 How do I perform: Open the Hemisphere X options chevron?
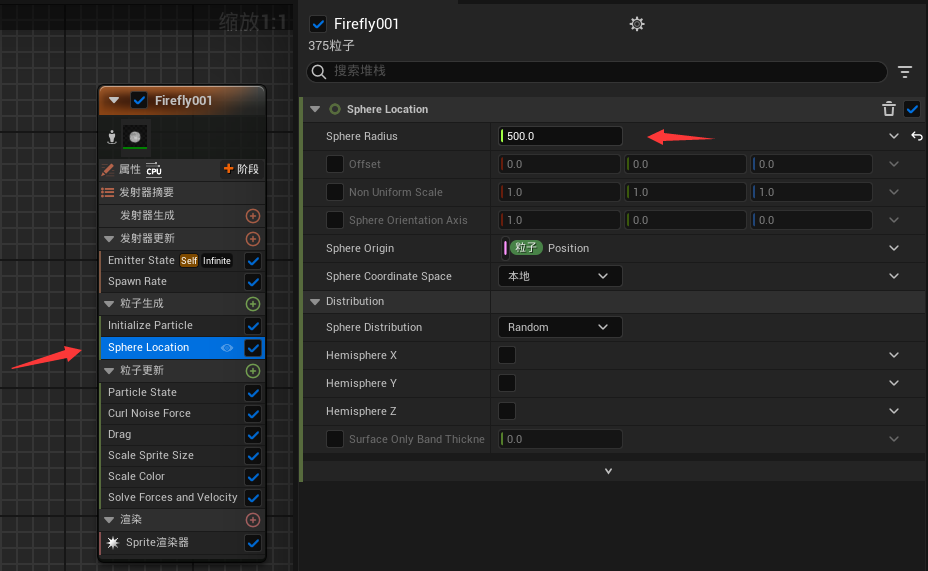pos(894,355)
